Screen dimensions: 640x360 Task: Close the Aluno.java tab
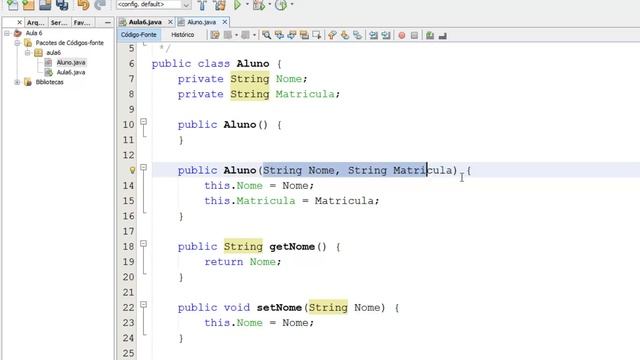point(224,22)
